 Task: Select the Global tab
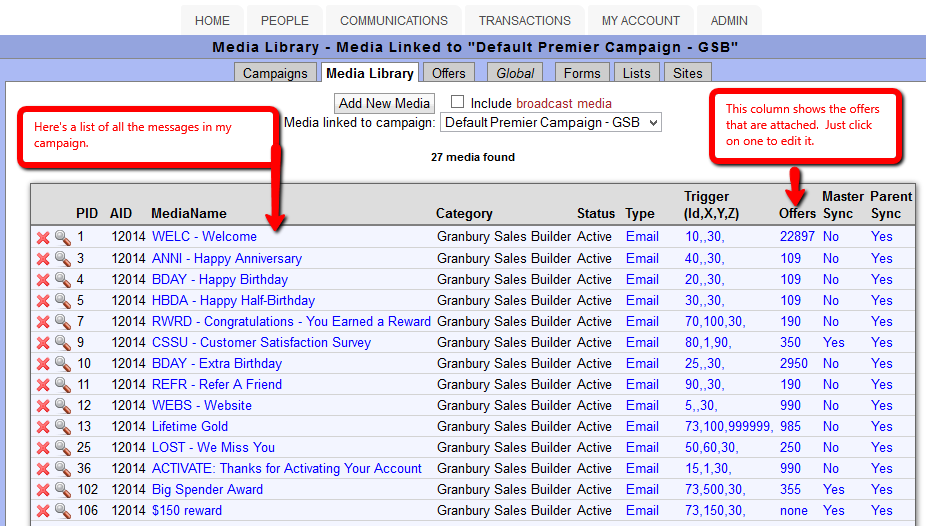(x=515, y=73)
